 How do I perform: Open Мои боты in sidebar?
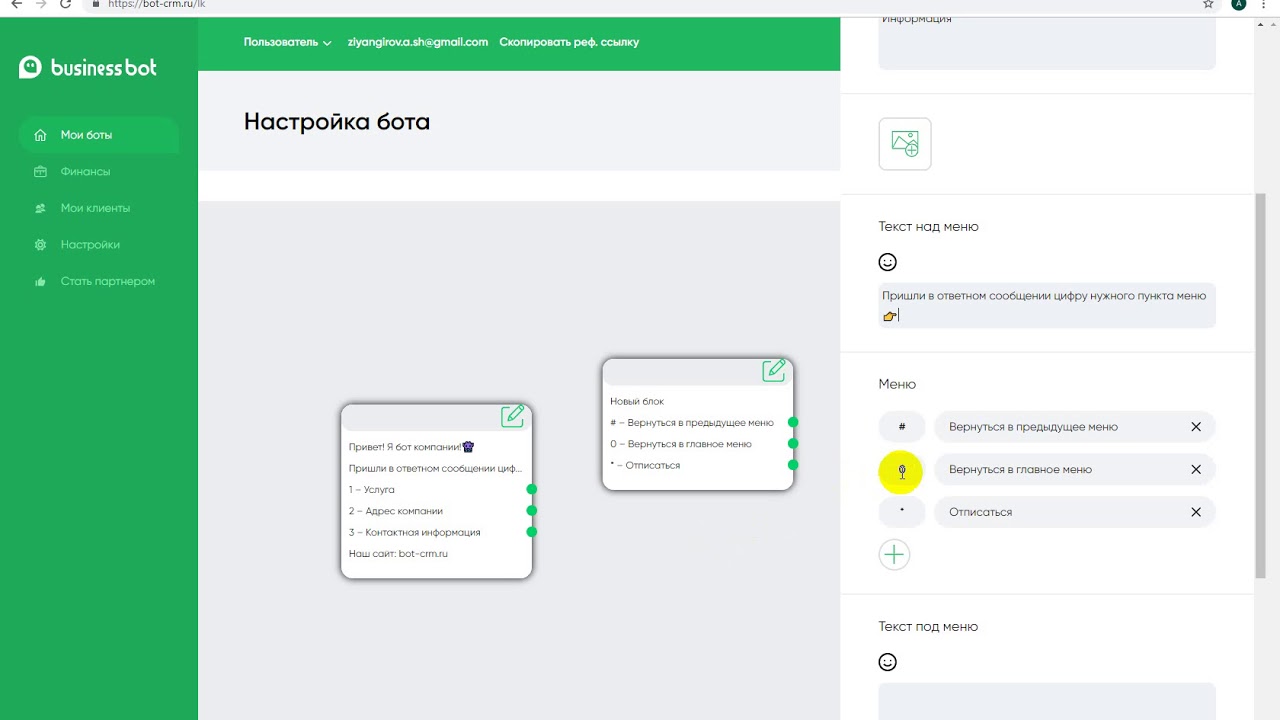(x=98, y=135)
